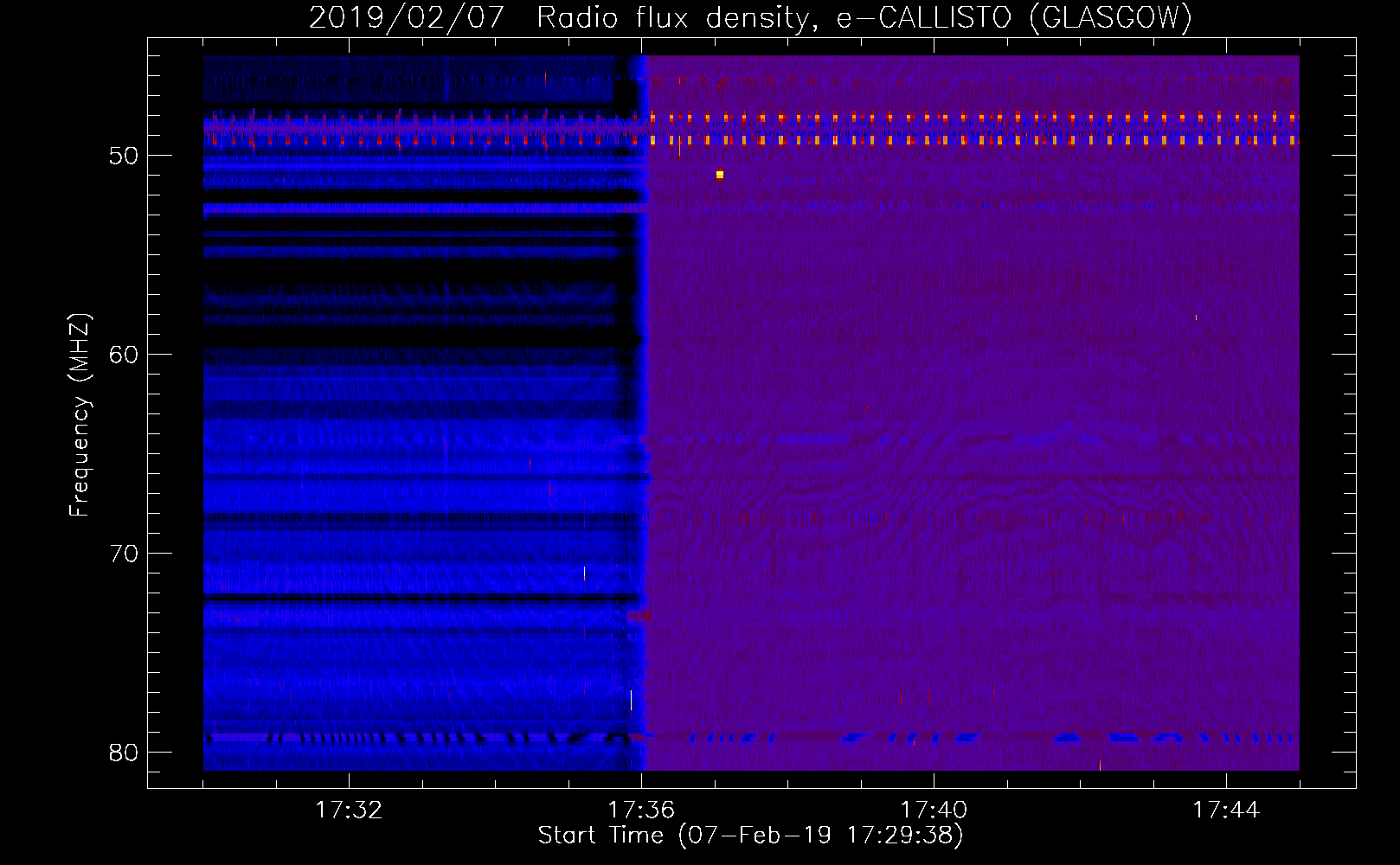Click the 'Start Time (07-Feb-19 17:29:38)' label
This screenshot has height=865, width=1400.
point(750,836)
